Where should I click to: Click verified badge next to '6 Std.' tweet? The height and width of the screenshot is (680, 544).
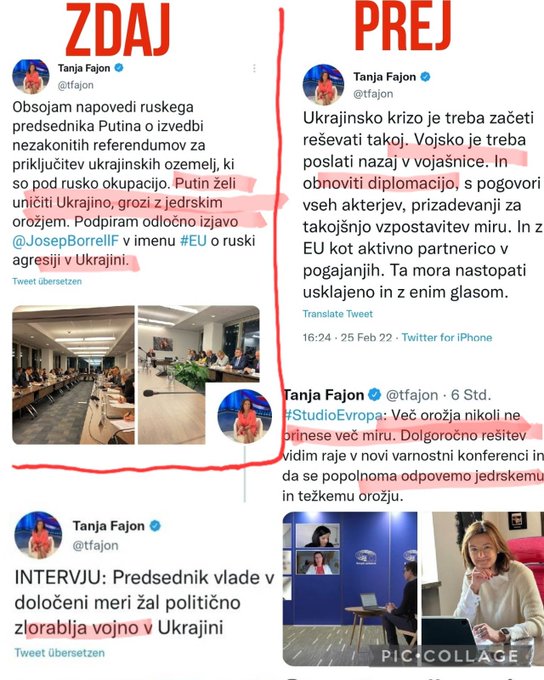click(374, 395)
